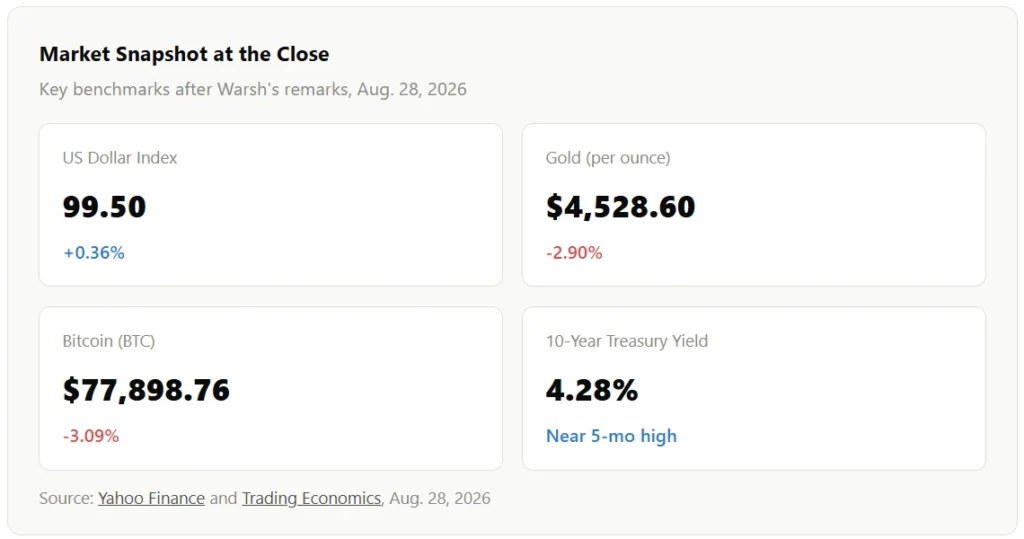
Task: Click the Key benchmarks subtitle text
Action: pos(253,90)
